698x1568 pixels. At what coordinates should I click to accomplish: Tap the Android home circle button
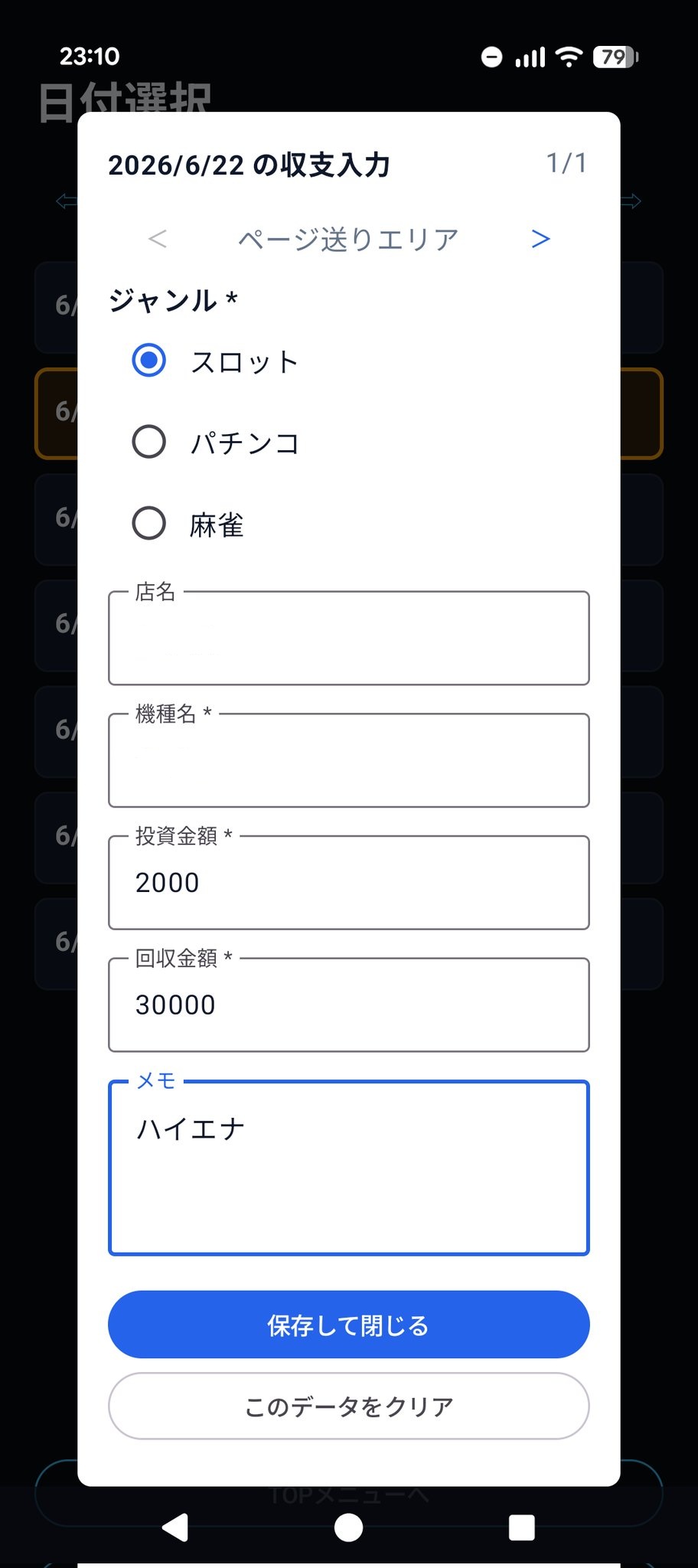[349, 1527]
